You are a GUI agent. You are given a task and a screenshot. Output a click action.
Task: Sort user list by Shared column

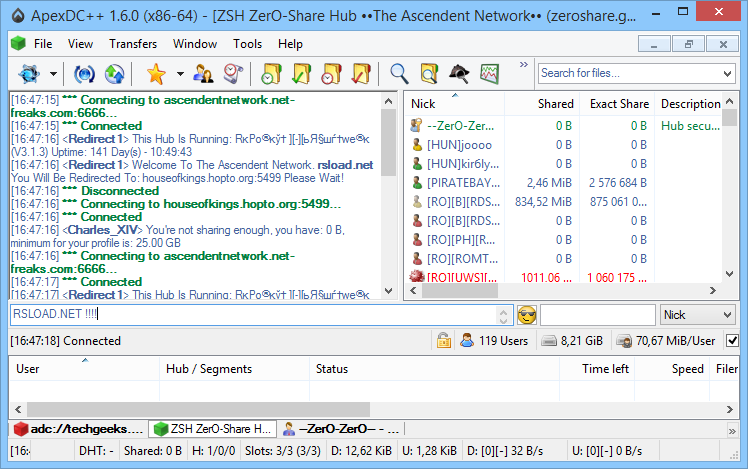(x=542, y=104)
